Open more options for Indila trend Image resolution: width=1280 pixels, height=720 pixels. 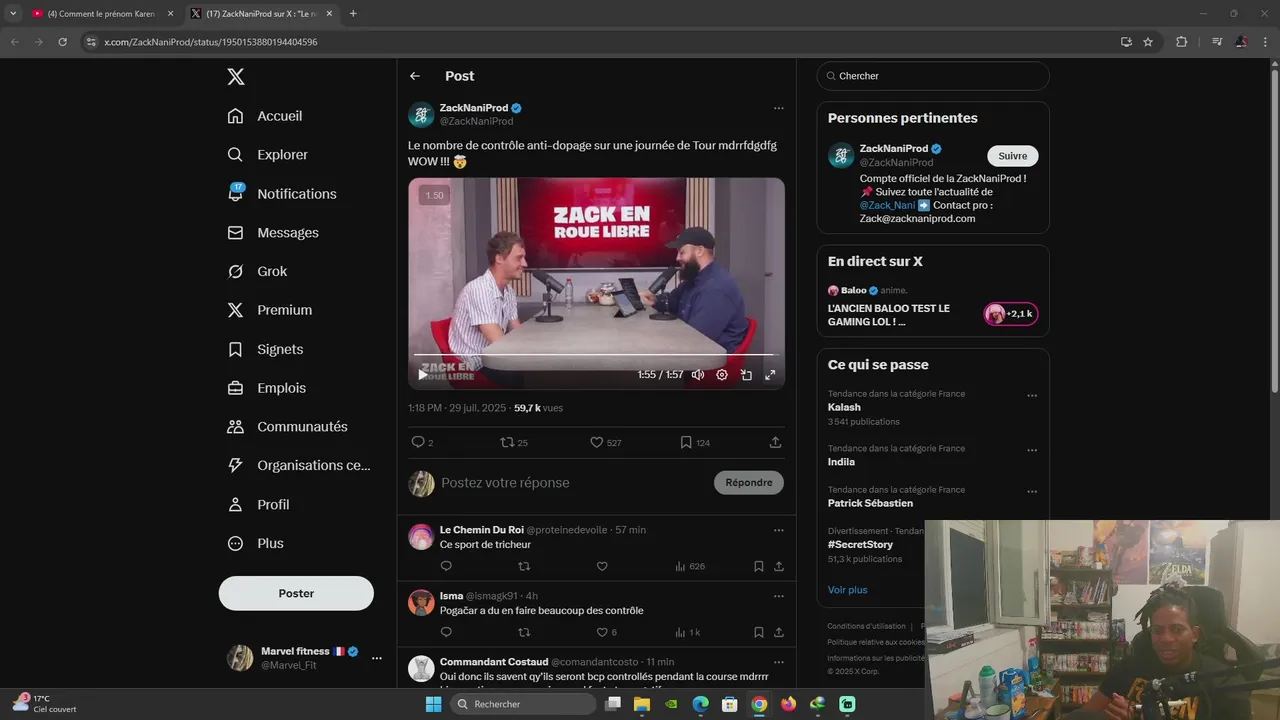(1032, 451)
